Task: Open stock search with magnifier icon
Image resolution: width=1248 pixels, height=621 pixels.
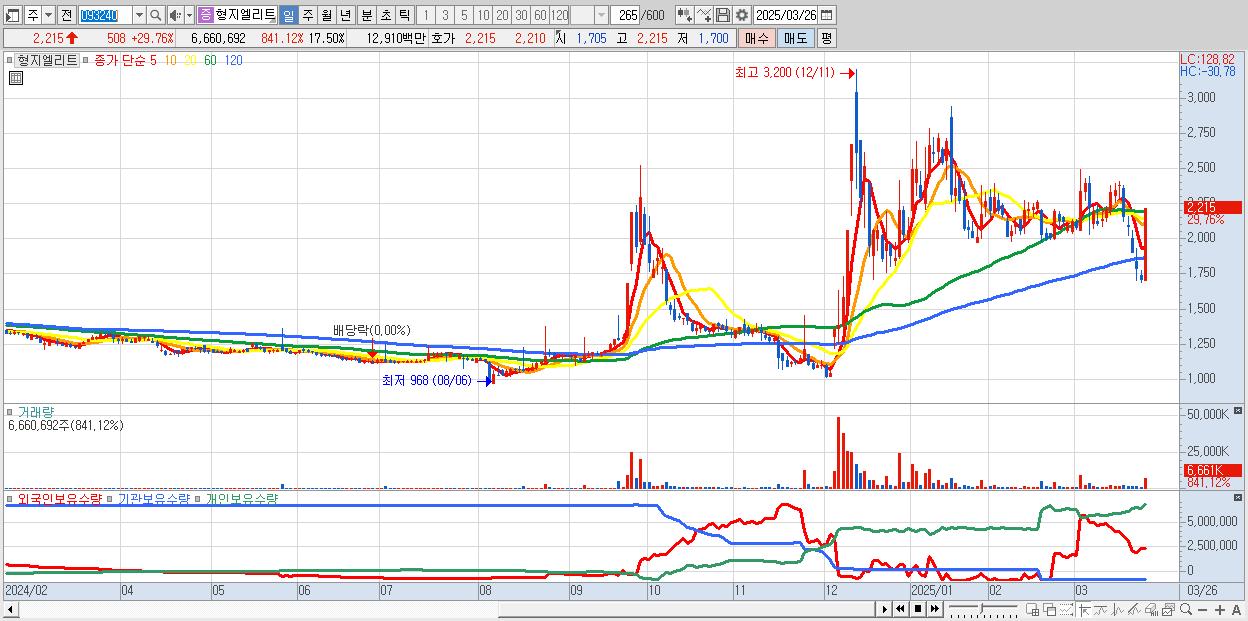Action: pyautogui.click(x=156, y=15)
